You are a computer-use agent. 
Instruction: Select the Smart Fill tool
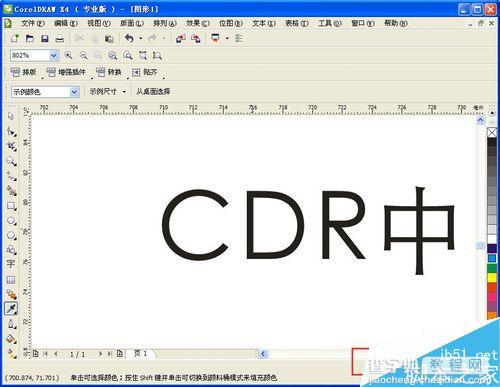11,191
